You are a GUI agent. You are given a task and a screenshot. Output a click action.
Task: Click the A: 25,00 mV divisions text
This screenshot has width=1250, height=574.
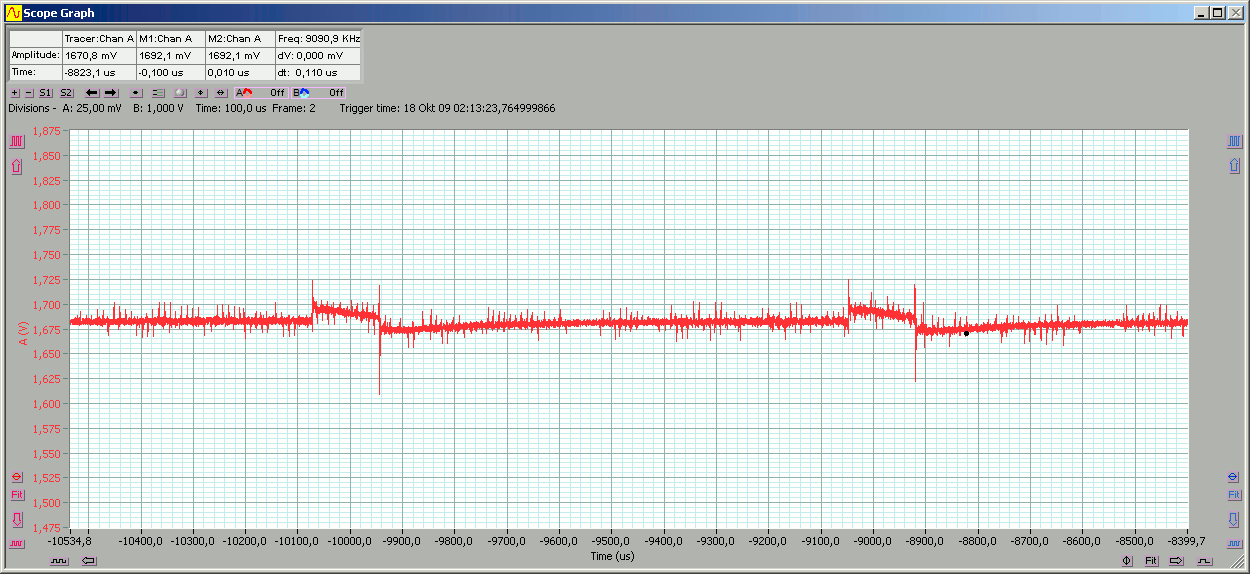pyautogui.click(x=91, y=108)
